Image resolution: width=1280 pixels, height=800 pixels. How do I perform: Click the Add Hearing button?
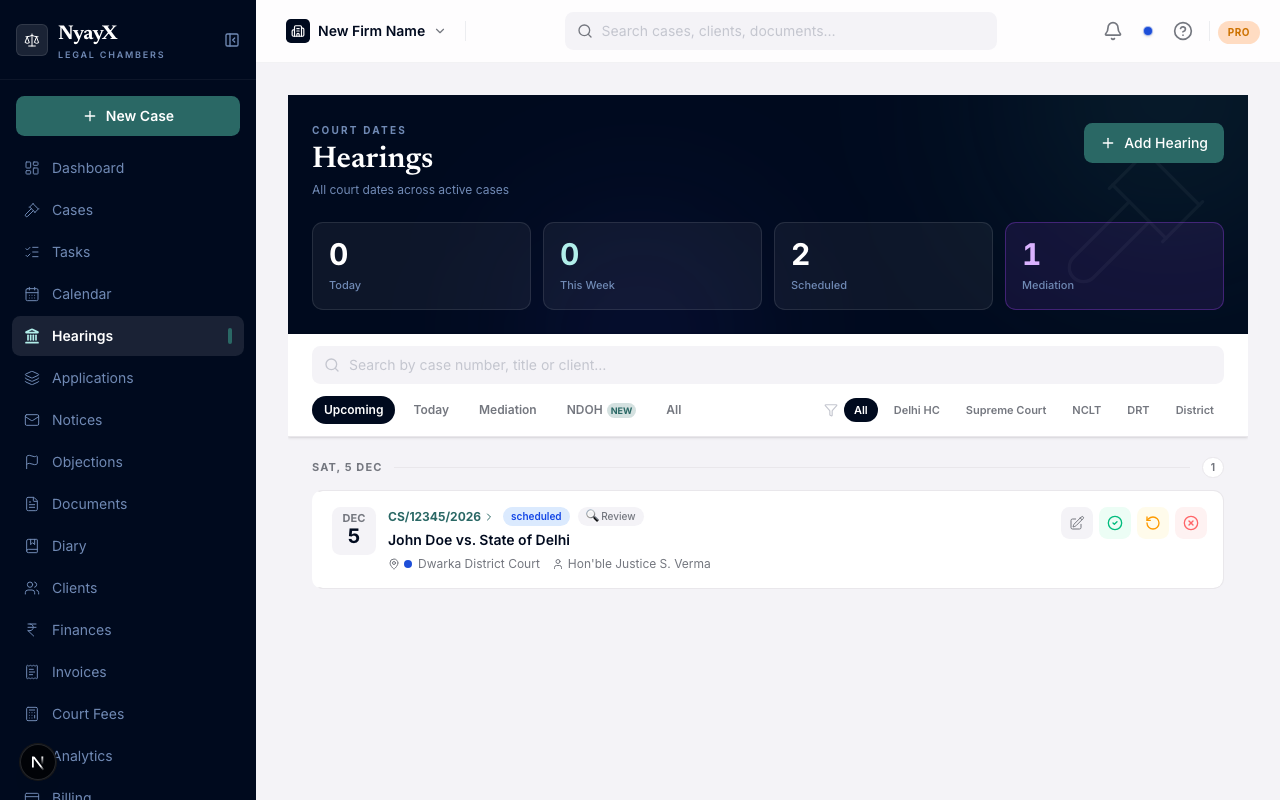pos(1153,143)
